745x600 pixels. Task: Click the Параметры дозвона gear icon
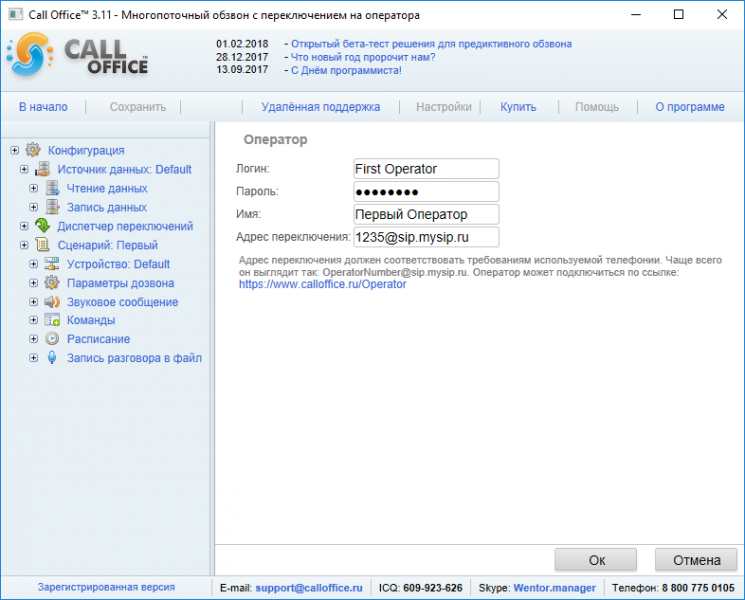click(52, 283)
